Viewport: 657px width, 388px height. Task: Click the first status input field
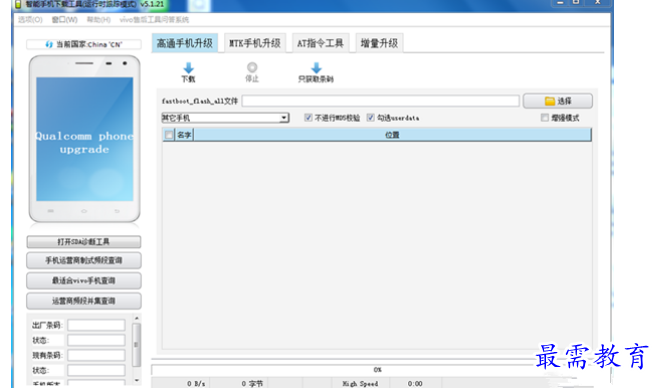click(x=96, y=340)
